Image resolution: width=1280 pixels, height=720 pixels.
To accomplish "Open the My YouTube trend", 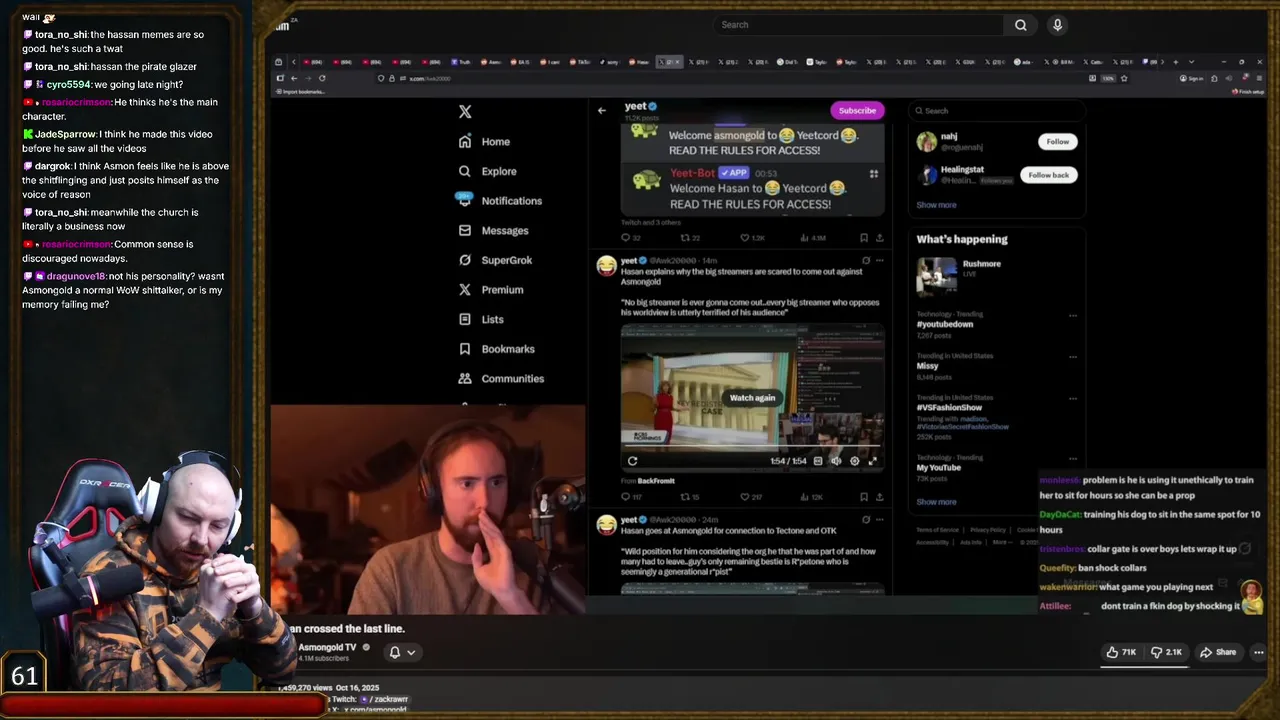I will pyautogui.click(x=938, y=467).
